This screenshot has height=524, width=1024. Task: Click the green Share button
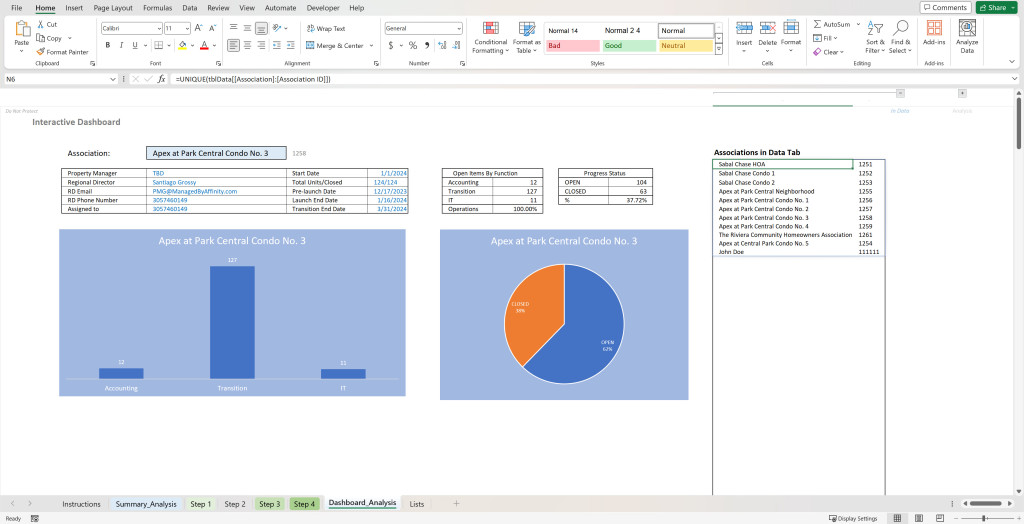click(997, 7)
